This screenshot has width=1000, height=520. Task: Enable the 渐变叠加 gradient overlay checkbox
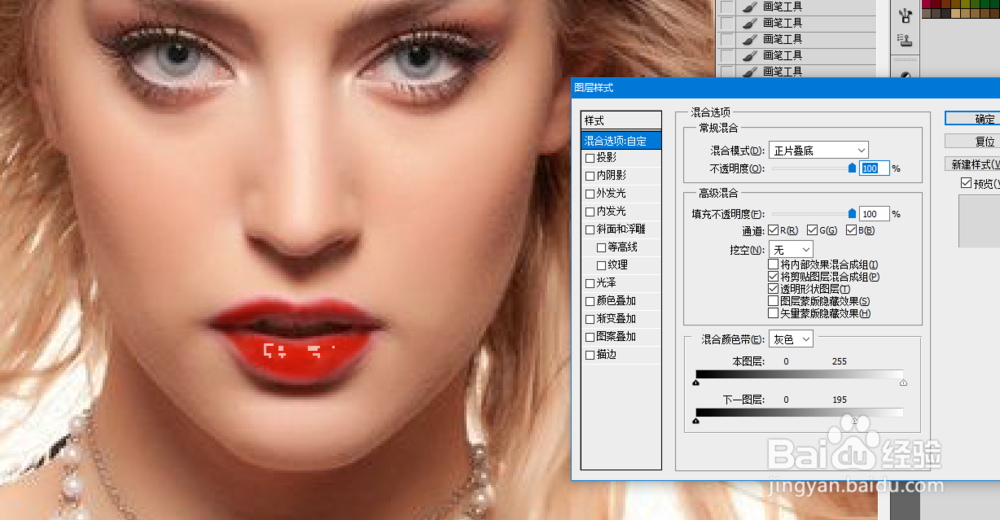point(590,318)
